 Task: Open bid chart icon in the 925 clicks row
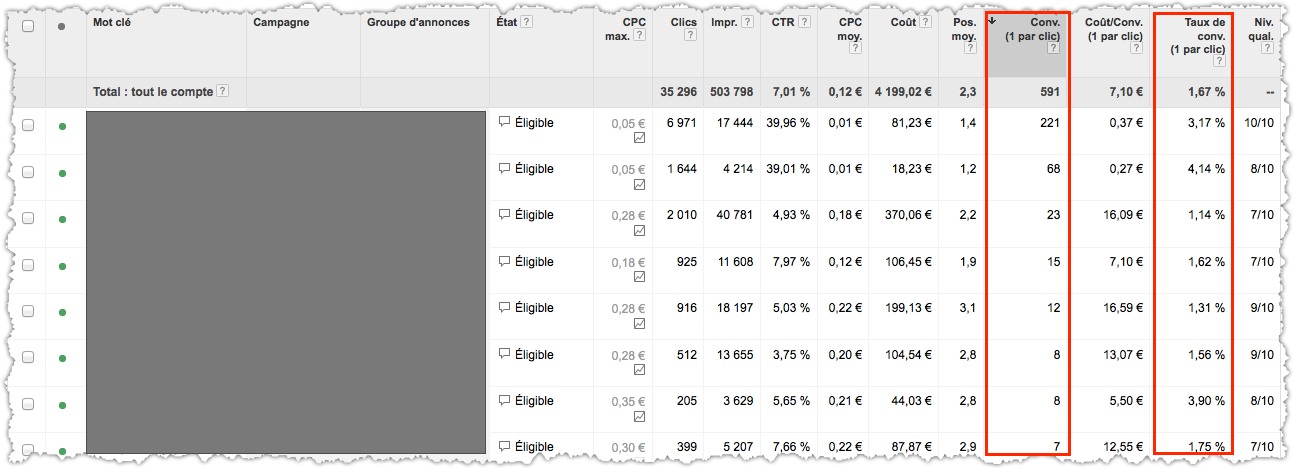point(639,277)
